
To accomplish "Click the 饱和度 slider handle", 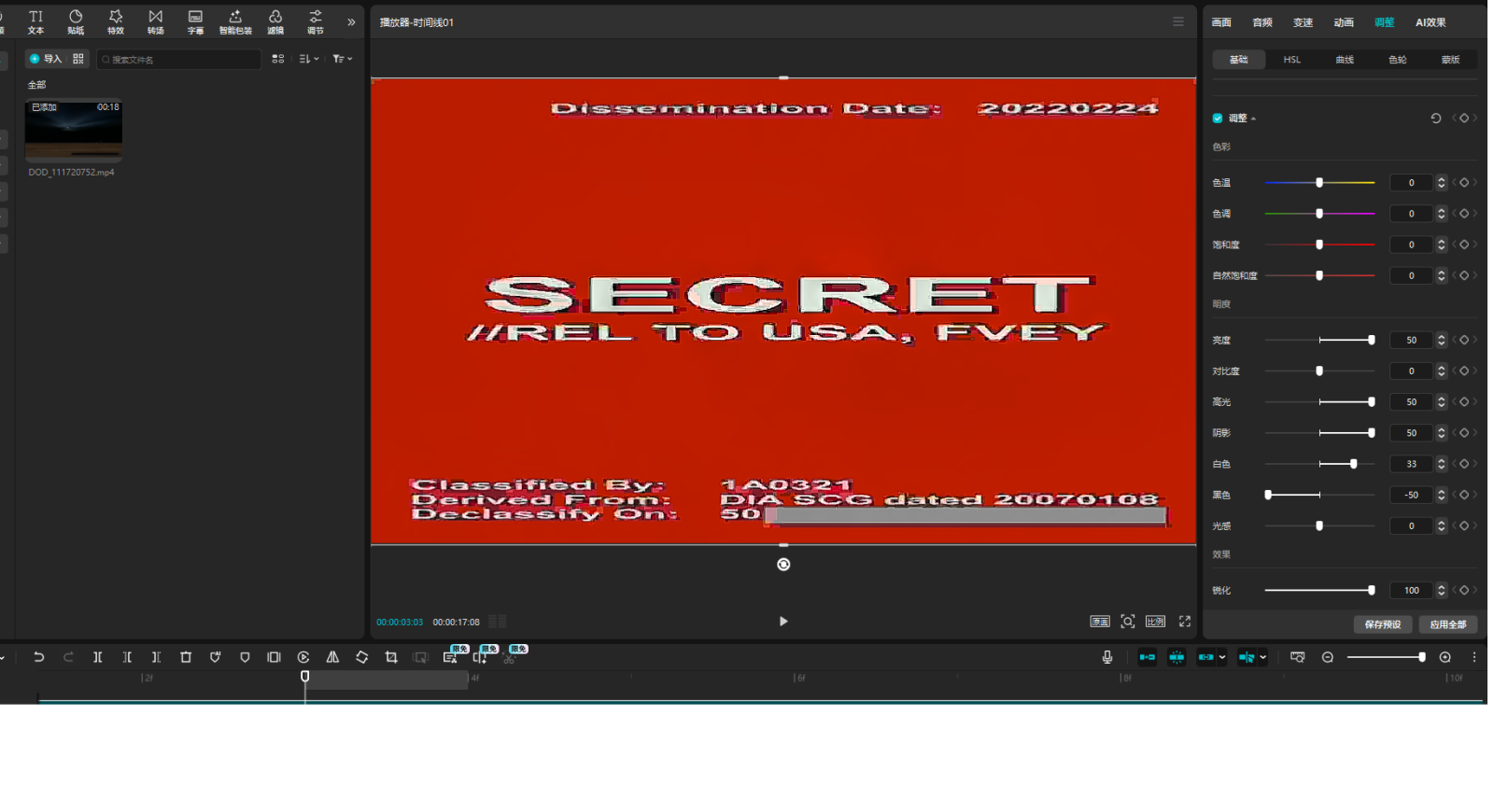I will (1319, 245).
